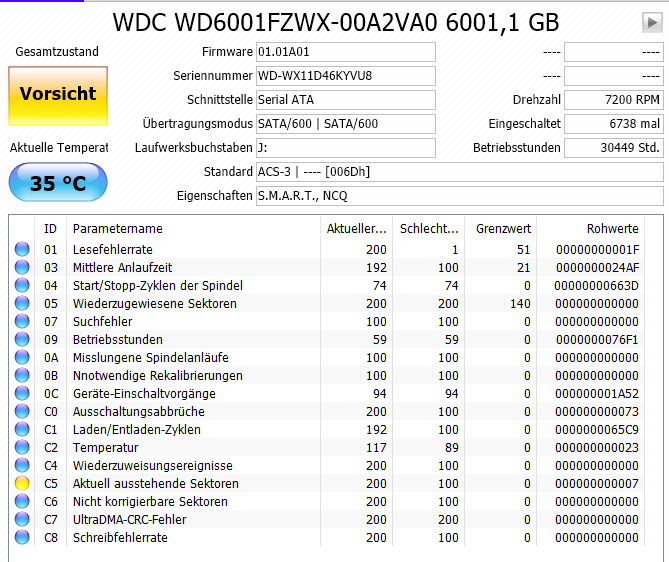Viewport: 669px width, 562px height.
Task: Click the status orb for Suchfehler
Action: point(22,321)
